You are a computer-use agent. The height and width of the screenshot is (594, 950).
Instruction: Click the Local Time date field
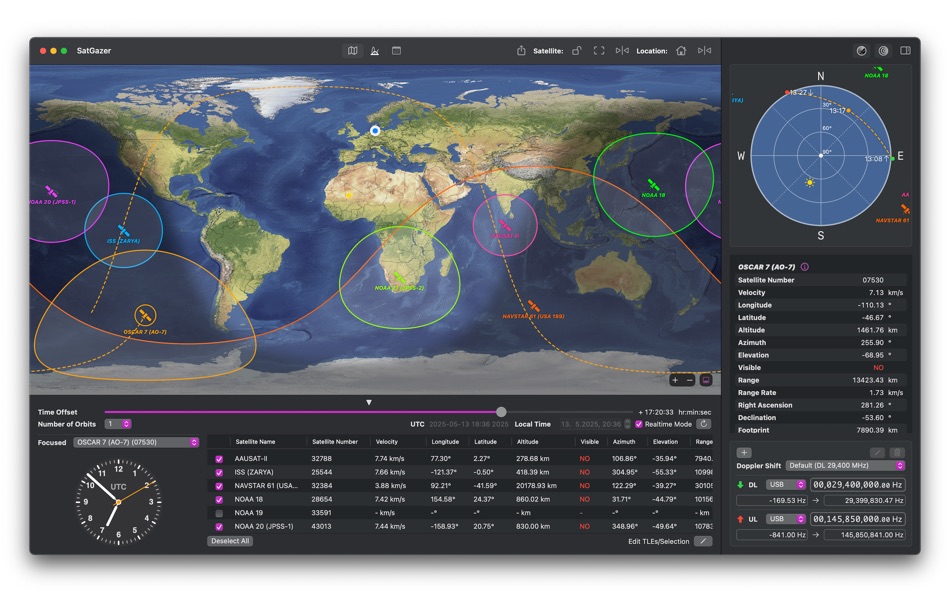pyautogui.click(x=591, y=424)
